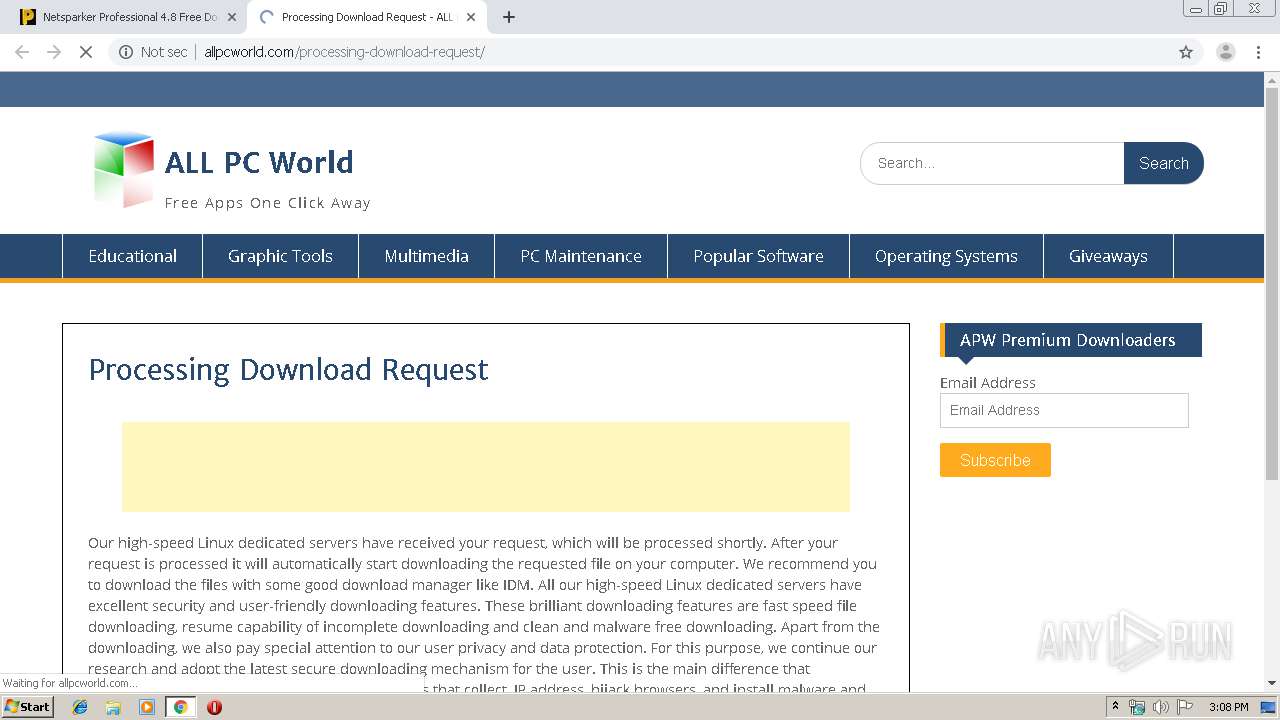The width and height of the screenshot is (1280, 720).
Task: Open a new browser tab
Action: (509, 17)
